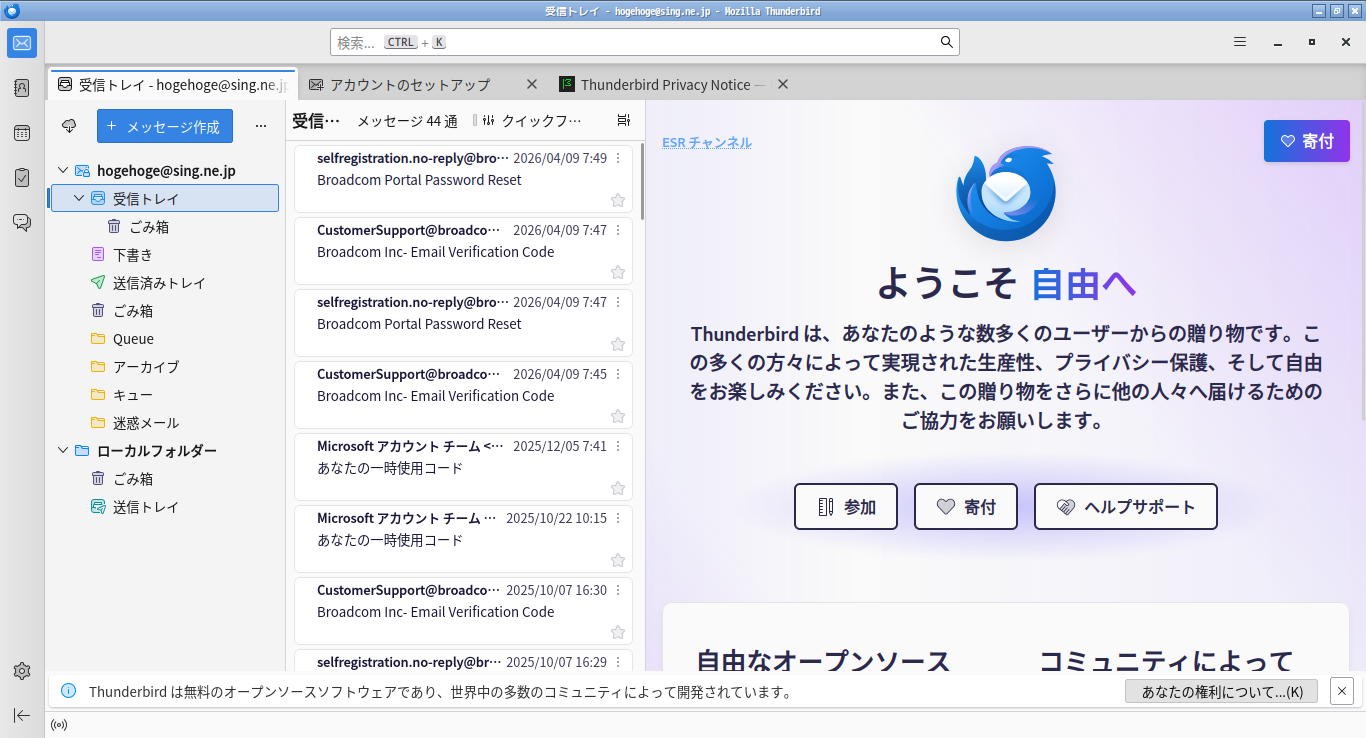Close the Thunderbird Privacy Notice tab
1366x738 pixels.
click(x=783, y=84)
